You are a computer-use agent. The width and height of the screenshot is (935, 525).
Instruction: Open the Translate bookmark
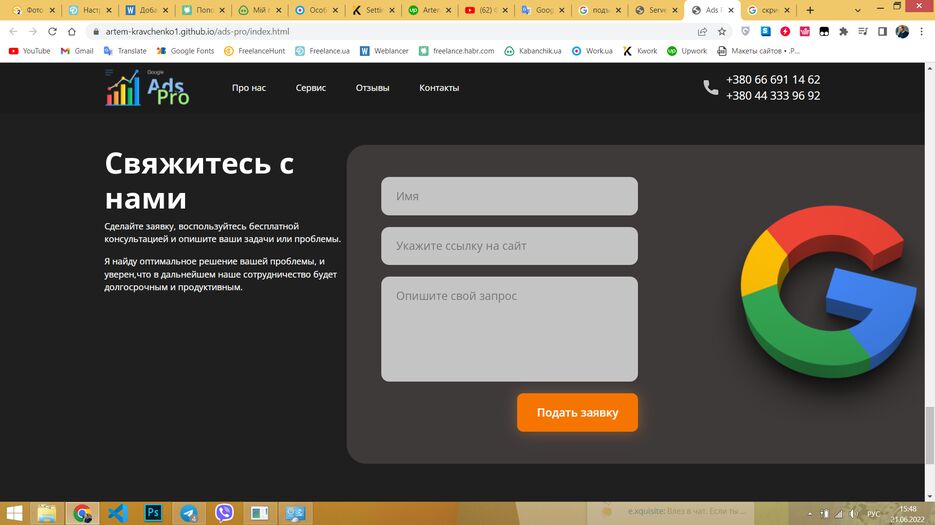(x=125, y=51)
